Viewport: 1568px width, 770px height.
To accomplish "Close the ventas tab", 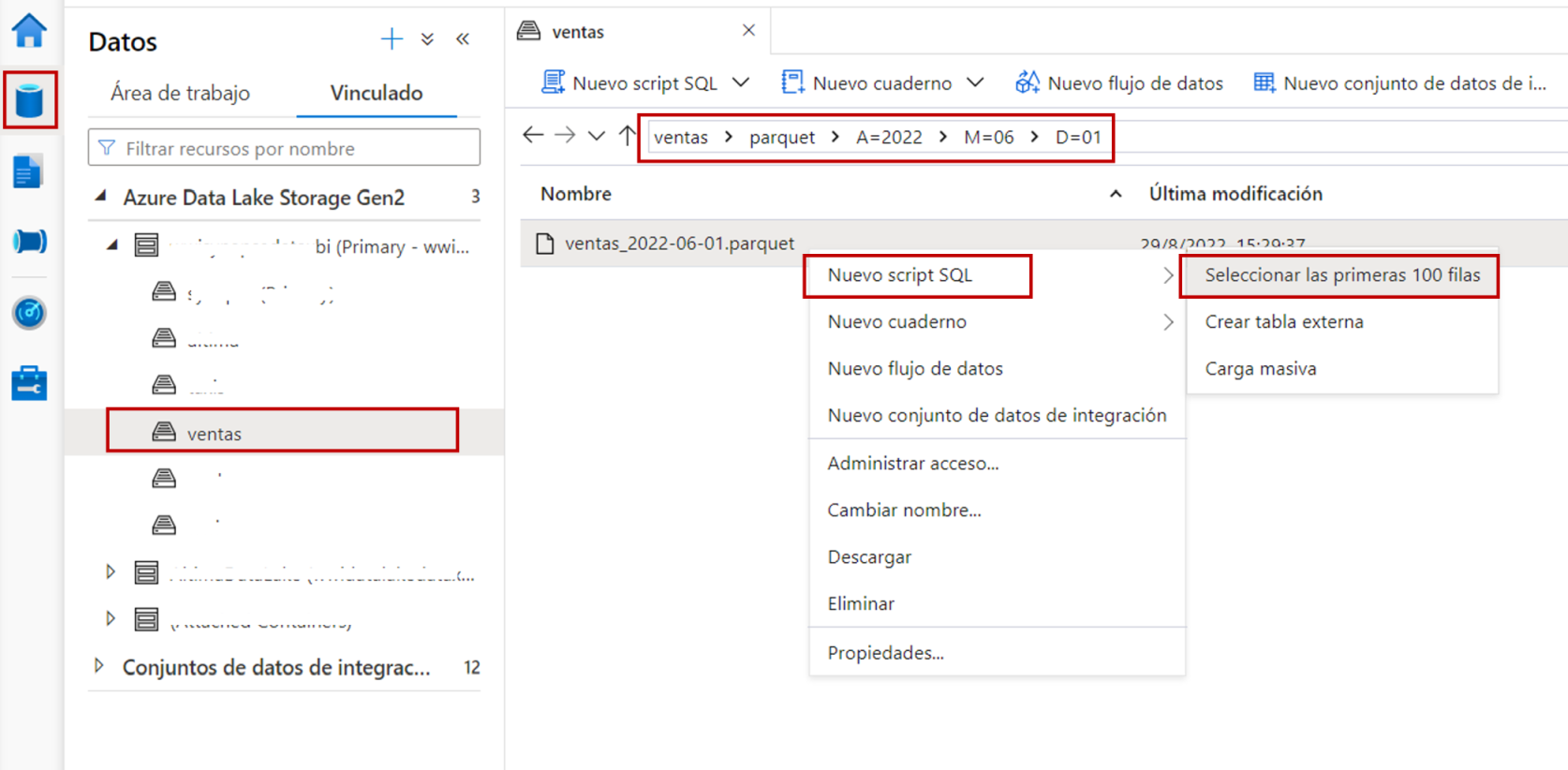I will (x=748, y=31).
